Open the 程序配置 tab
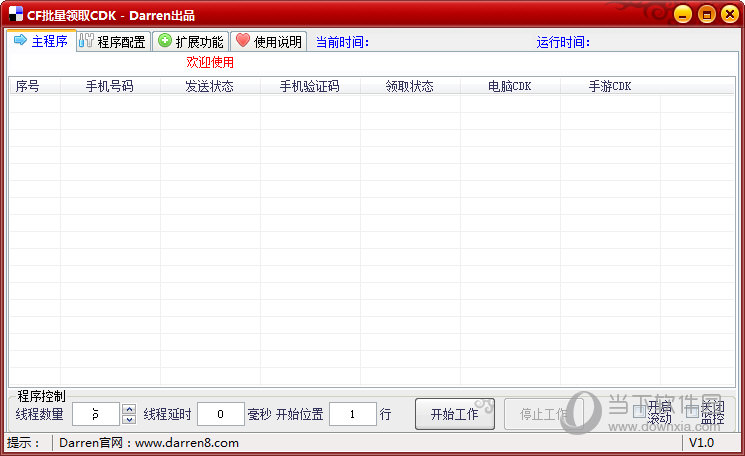The width and height of the screenshot is (745, 456). click(x=114, y=42)
